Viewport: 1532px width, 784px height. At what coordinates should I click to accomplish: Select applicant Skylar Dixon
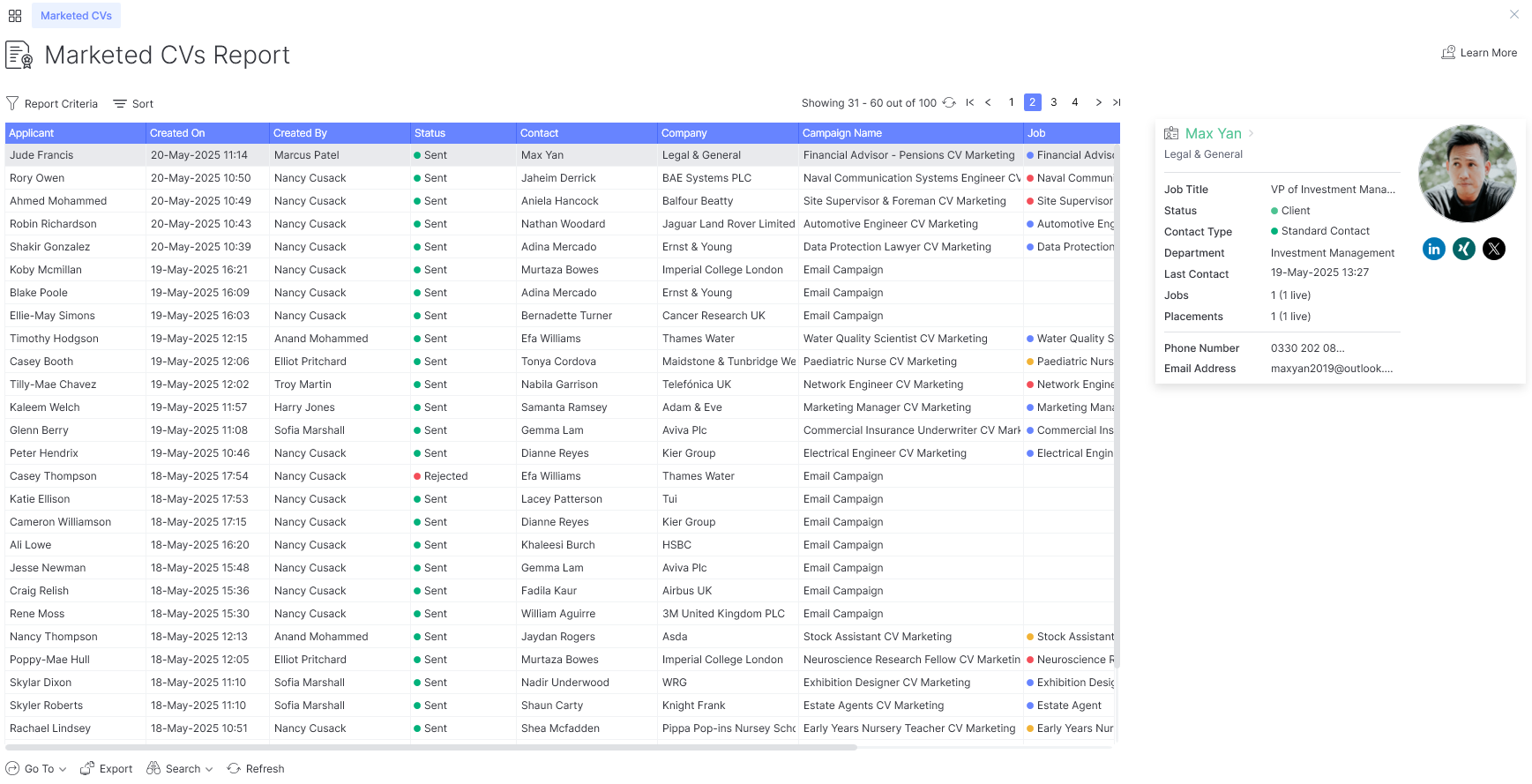(x=41, y=683)
